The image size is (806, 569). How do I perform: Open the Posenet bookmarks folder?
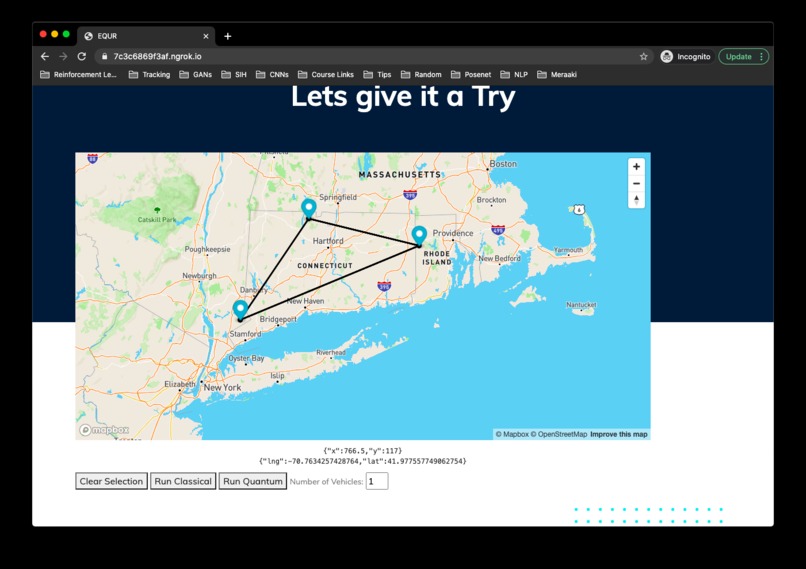pos(471,75)
